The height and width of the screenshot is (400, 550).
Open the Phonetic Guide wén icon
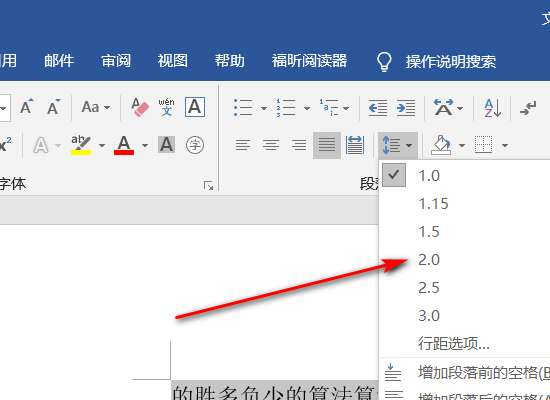pos(166,107)
